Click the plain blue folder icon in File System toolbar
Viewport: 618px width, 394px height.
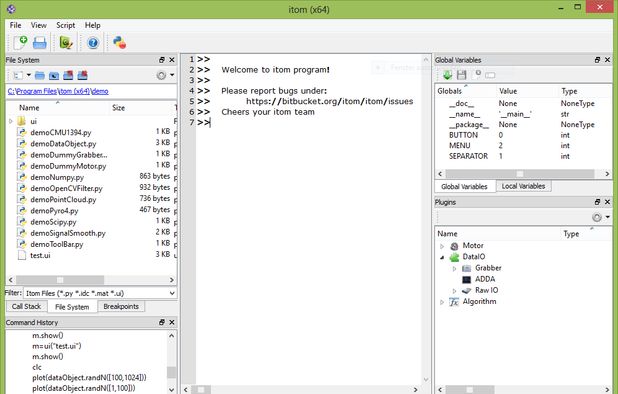pyautogui.click(x=39, y=75)
